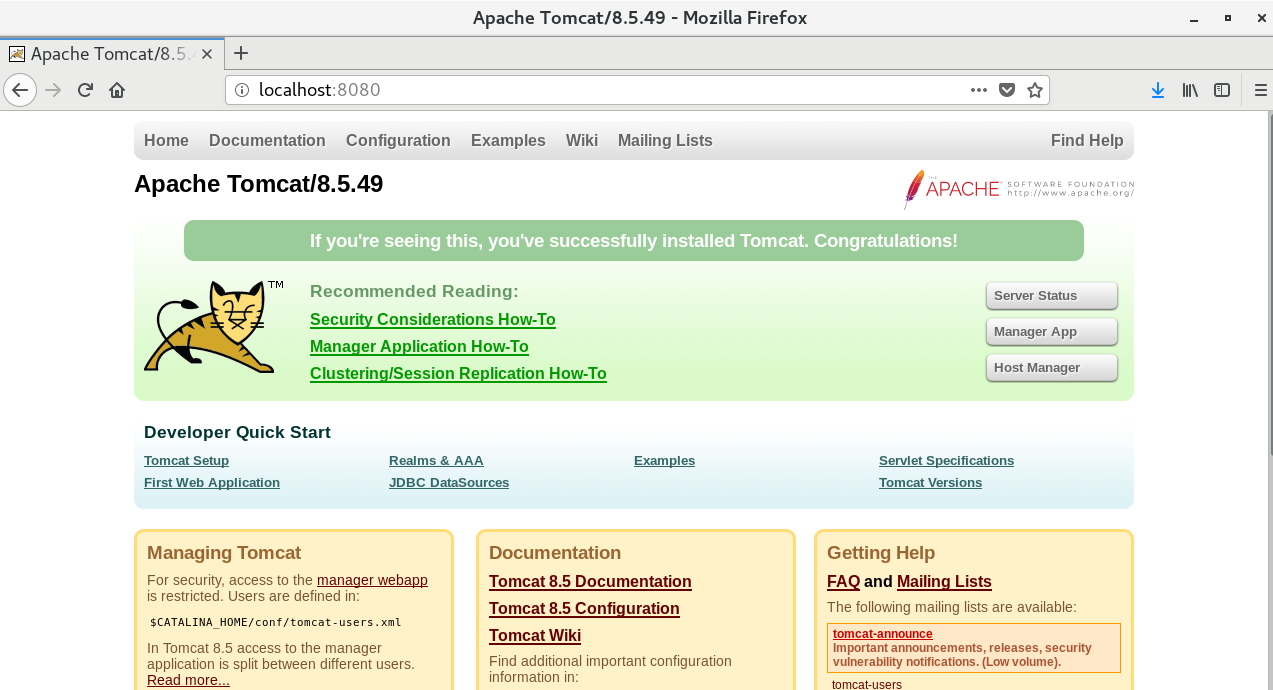This screenshot has width=1273, height=690.
Task: Click the tab favicon for Apache Tomcat
Action: 17,54
